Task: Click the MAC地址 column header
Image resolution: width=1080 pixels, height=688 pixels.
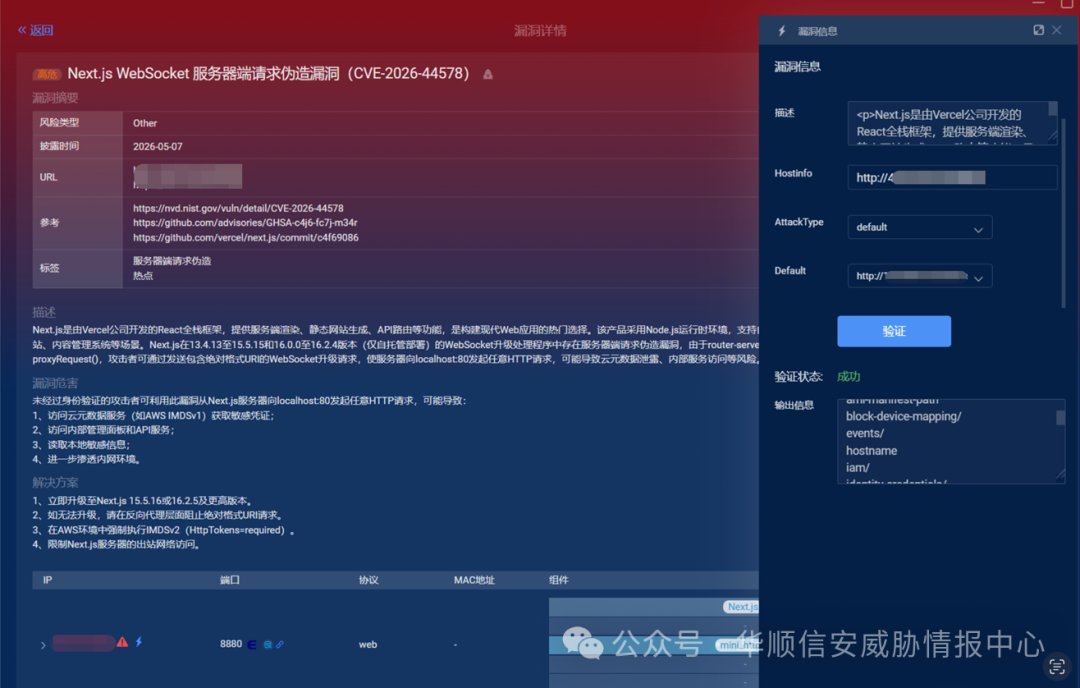Action: (x=474, y=580)
